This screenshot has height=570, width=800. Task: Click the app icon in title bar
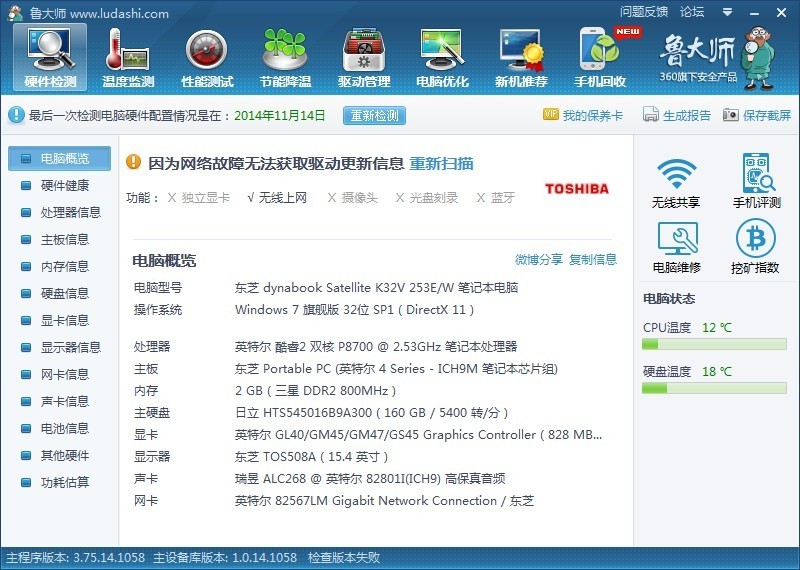pyautogui.click(x=15, y=13)
